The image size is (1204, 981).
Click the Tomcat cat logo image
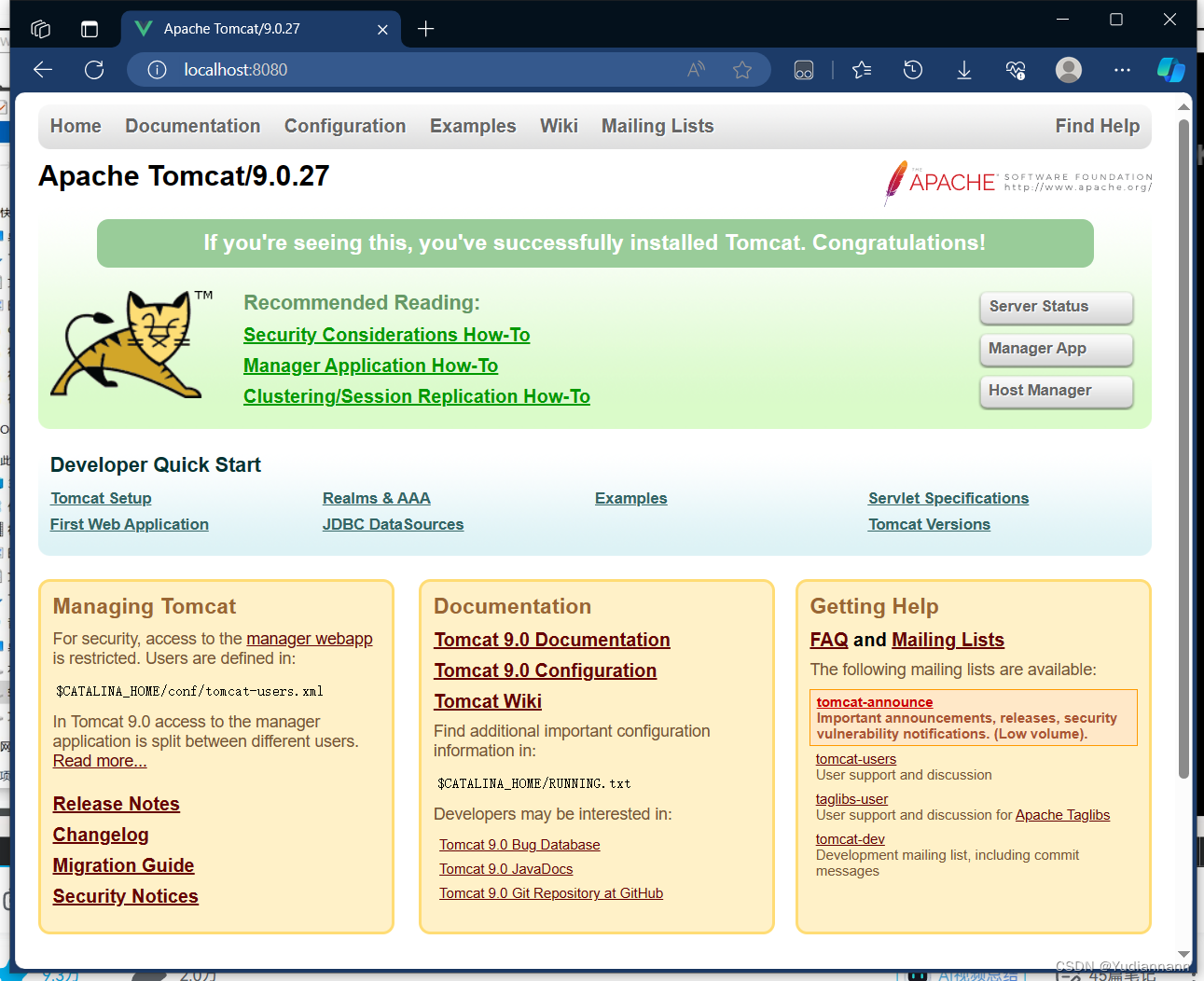coord(131,344)
